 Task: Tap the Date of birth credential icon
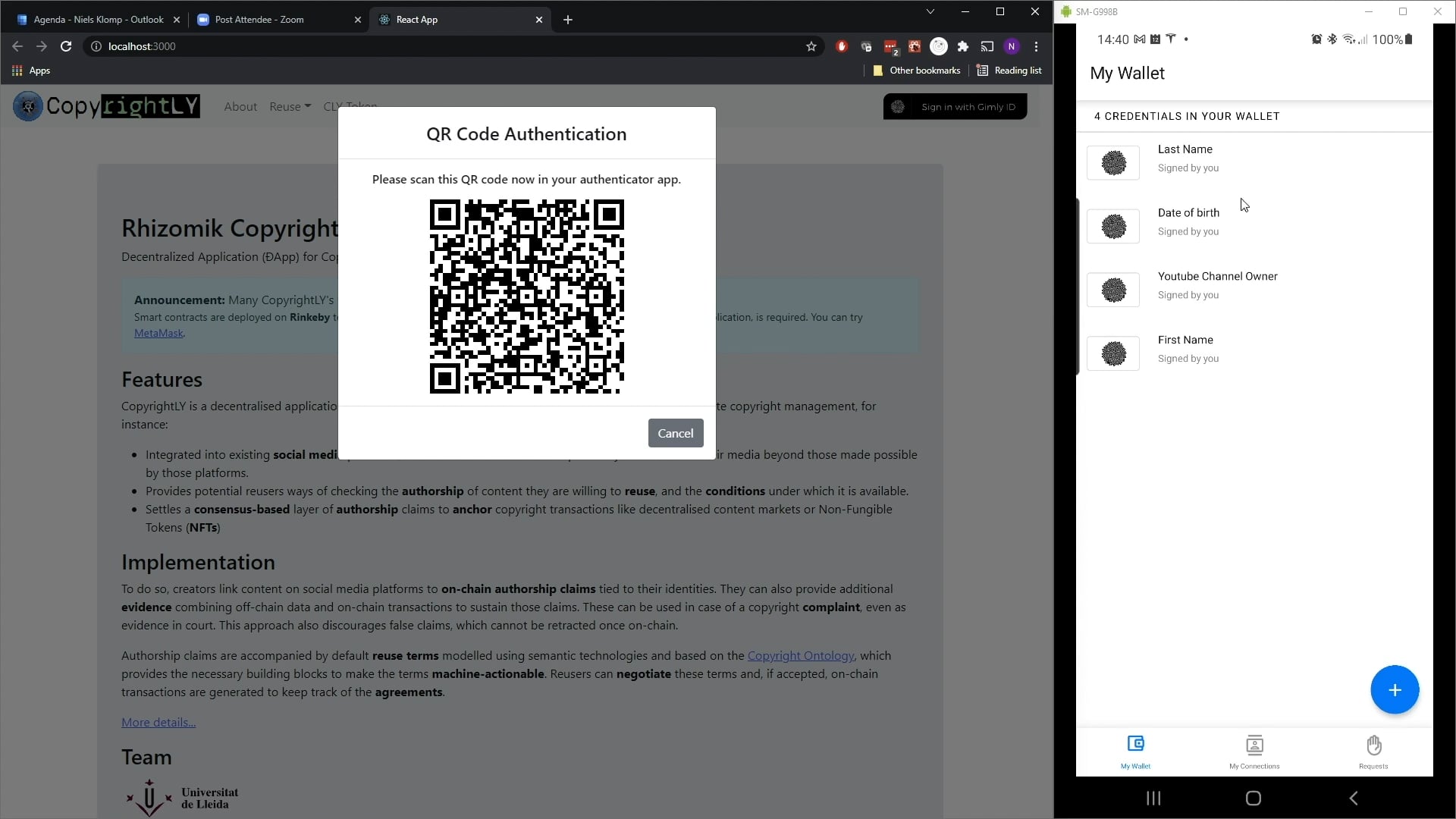1113,226
